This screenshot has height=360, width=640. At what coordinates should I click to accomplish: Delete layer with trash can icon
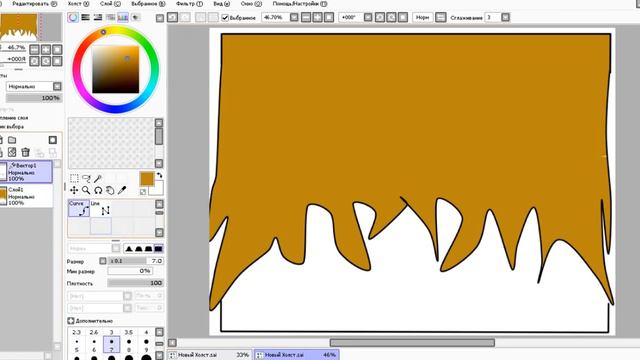pyautogui.click(x=26, y=152)
